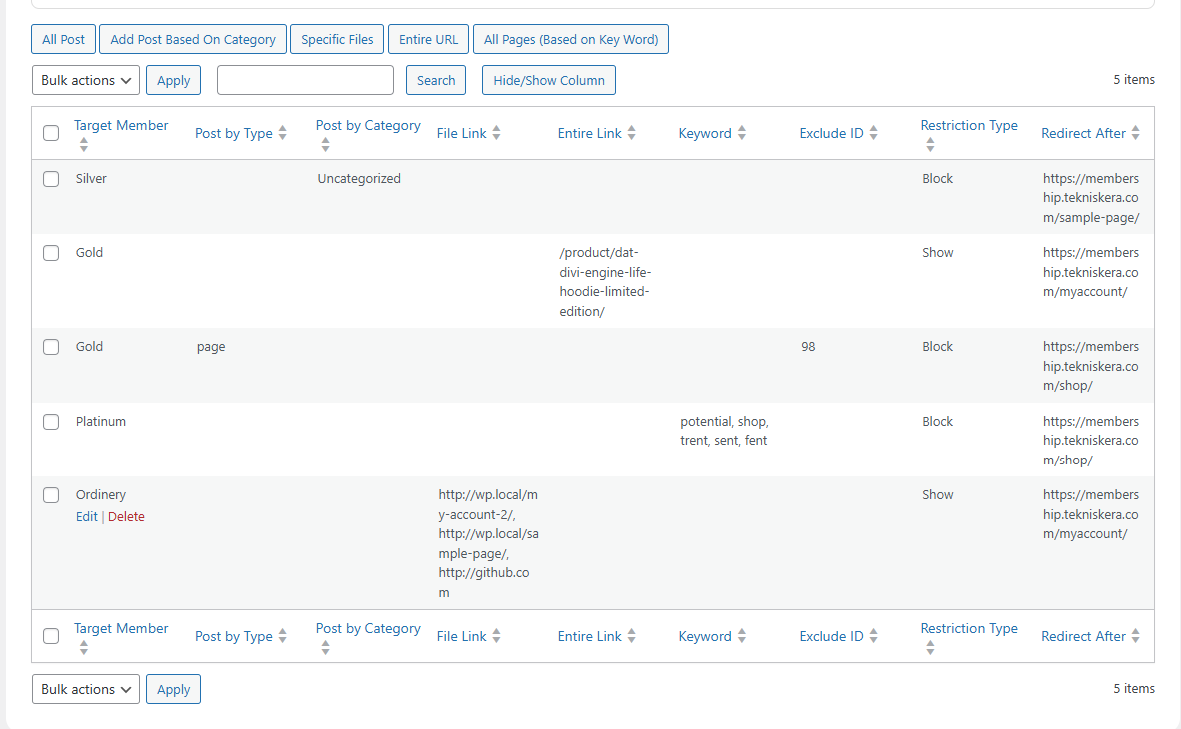Switch to the All Post tab
Image resolution: width=1181 pixels, height=729 pixels.
pyautogui.click(x=63, y=39)
